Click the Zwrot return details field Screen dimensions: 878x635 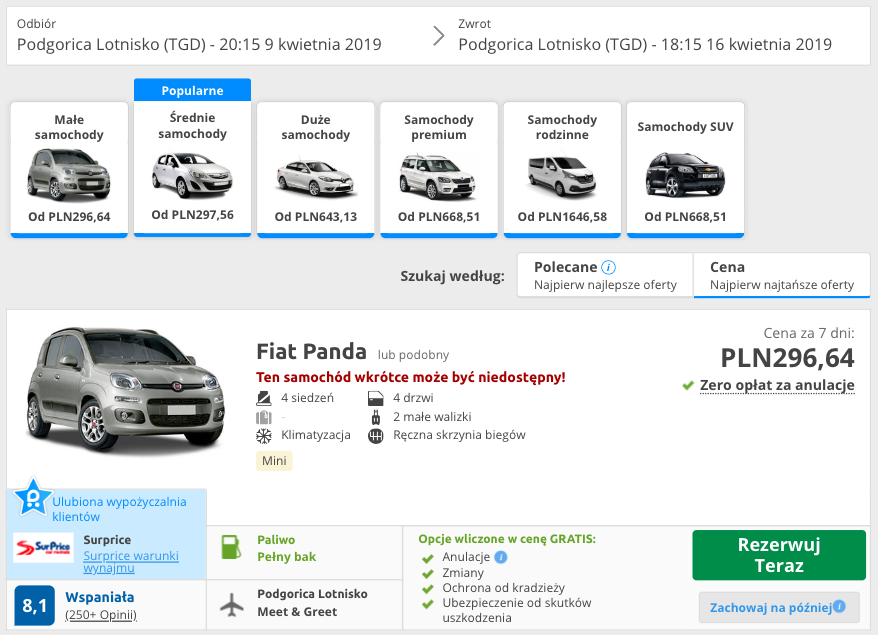645,36
